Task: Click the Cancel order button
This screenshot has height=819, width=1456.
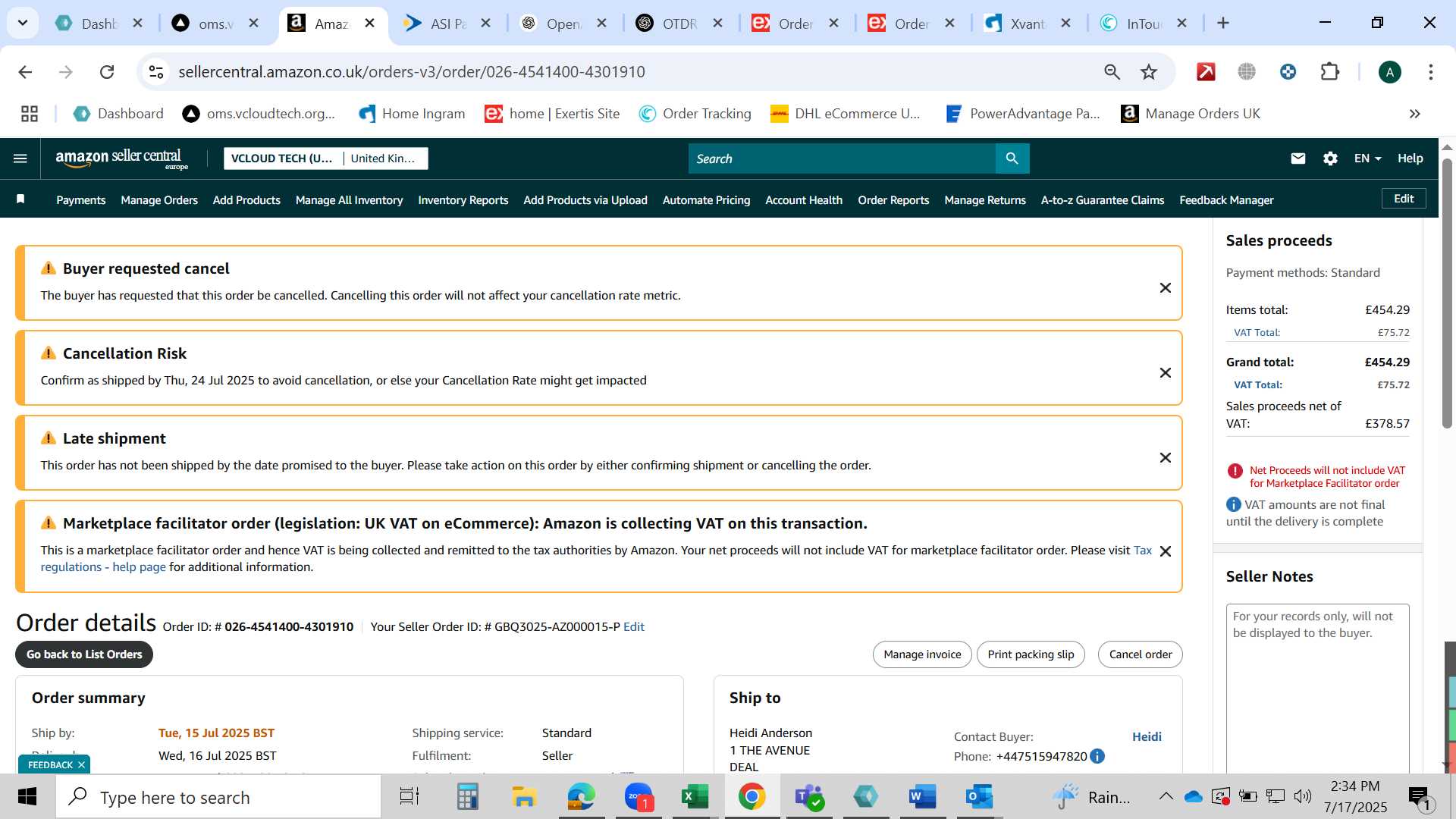Action: pyautogui.click(x=1141, y=654)
